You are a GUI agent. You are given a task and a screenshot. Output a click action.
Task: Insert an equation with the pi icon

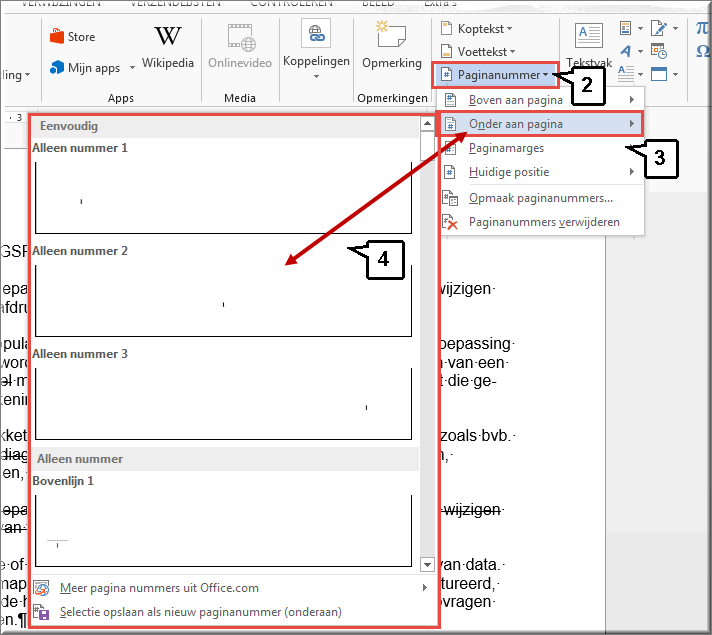click(x=702, y=28)
